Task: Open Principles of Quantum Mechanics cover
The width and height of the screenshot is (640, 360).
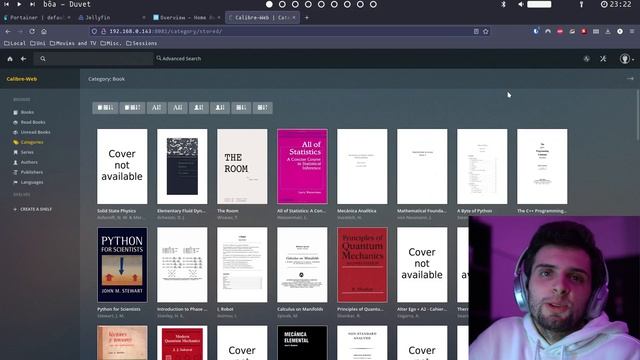Action: point(362,265)
